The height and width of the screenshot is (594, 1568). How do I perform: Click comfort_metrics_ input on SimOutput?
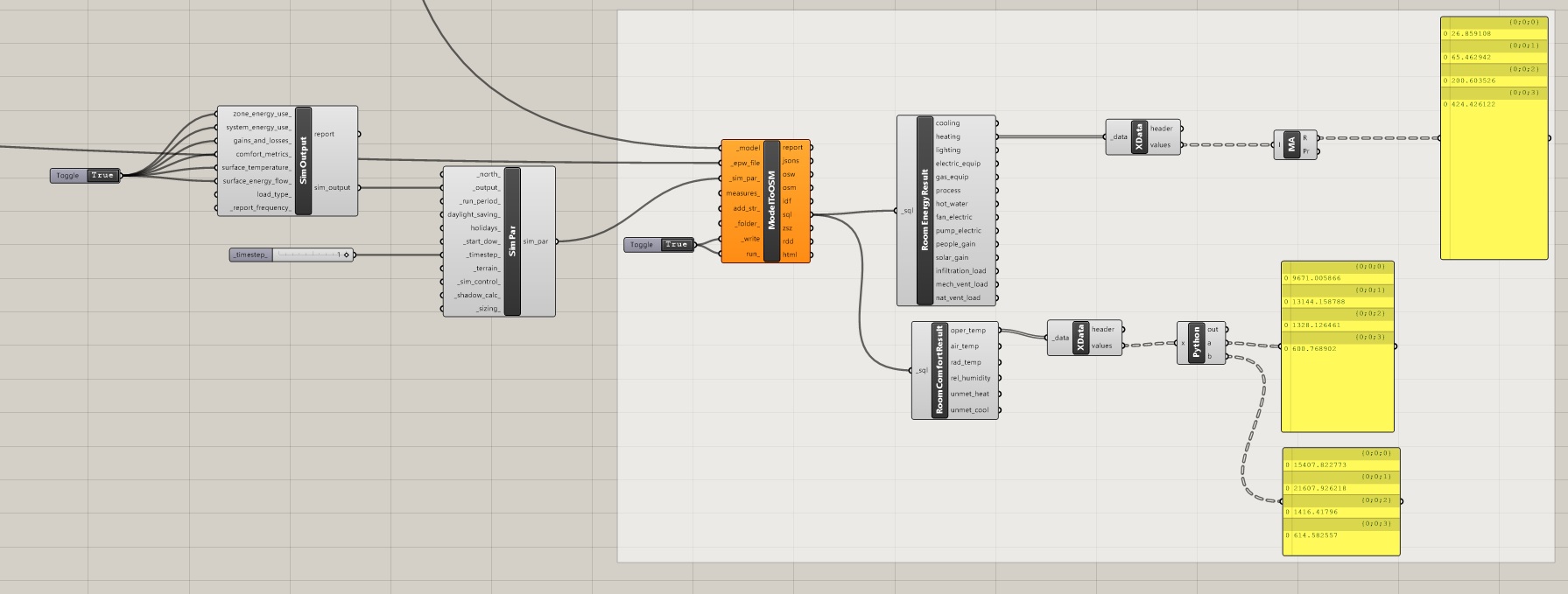click(x=263, y=154)
